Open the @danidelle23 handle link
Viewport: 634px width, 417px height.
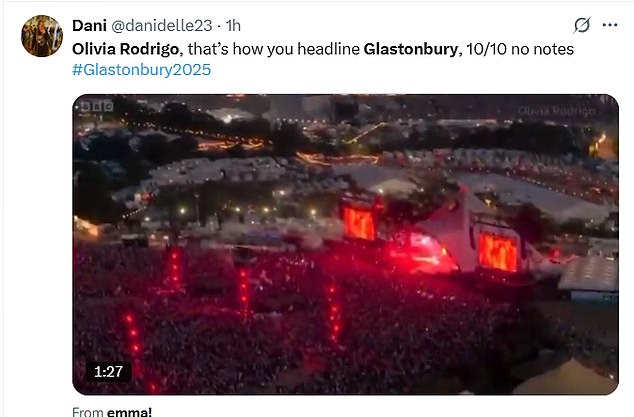point(161,25)
